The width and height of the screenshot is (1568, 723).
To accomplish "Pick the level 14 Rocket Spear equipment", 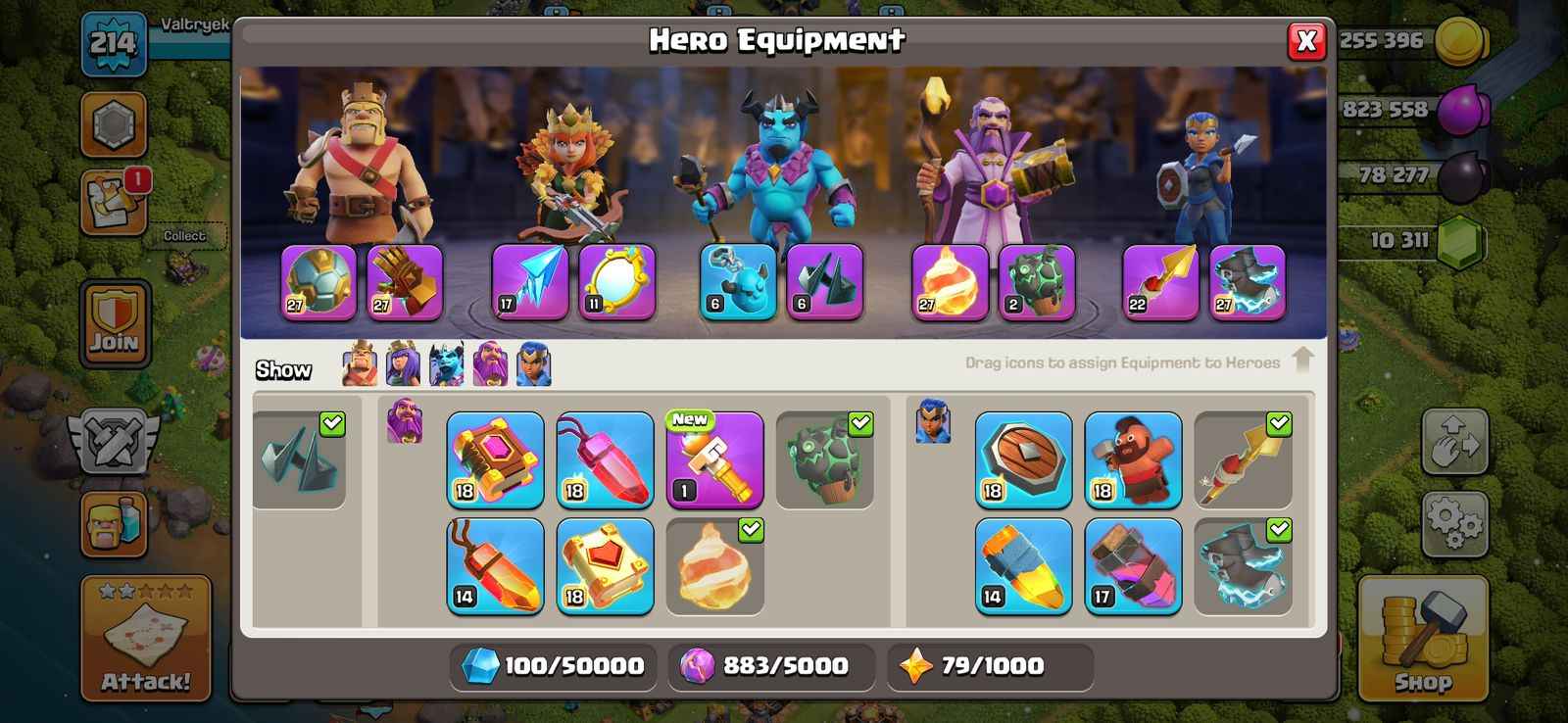I will click(1023, 566).
